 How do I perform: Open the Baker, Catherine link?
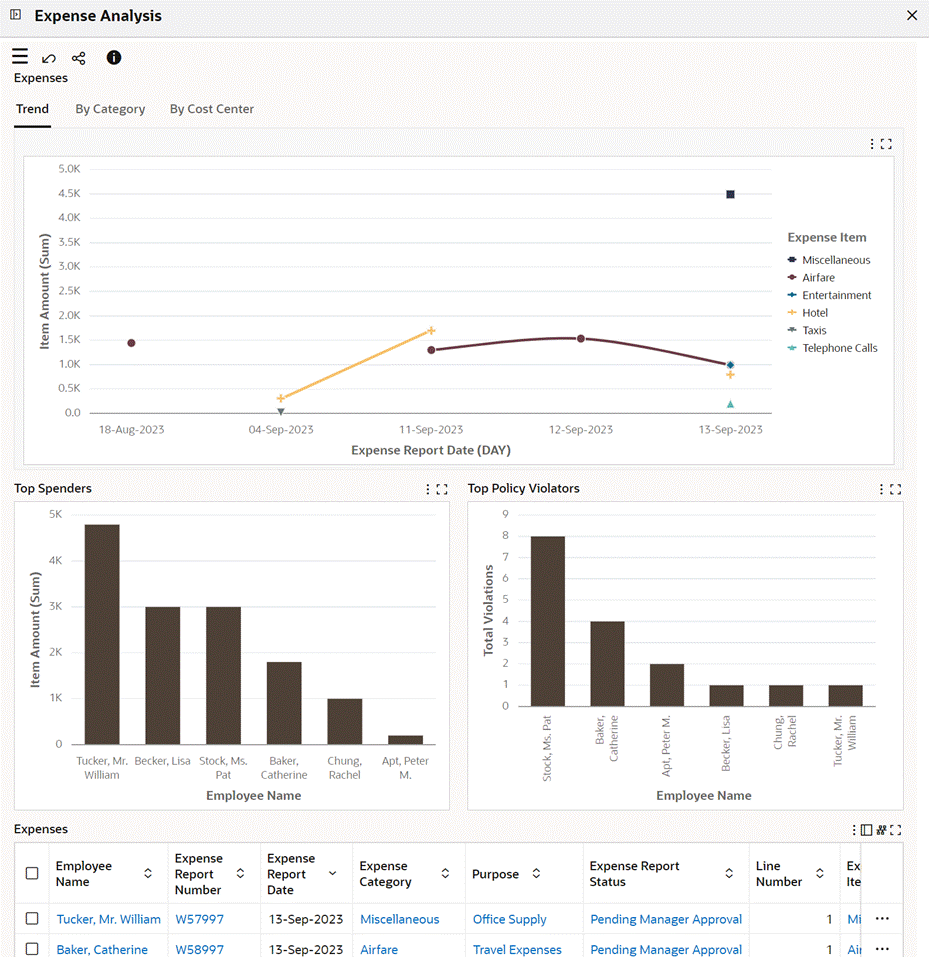click(102, 950)
